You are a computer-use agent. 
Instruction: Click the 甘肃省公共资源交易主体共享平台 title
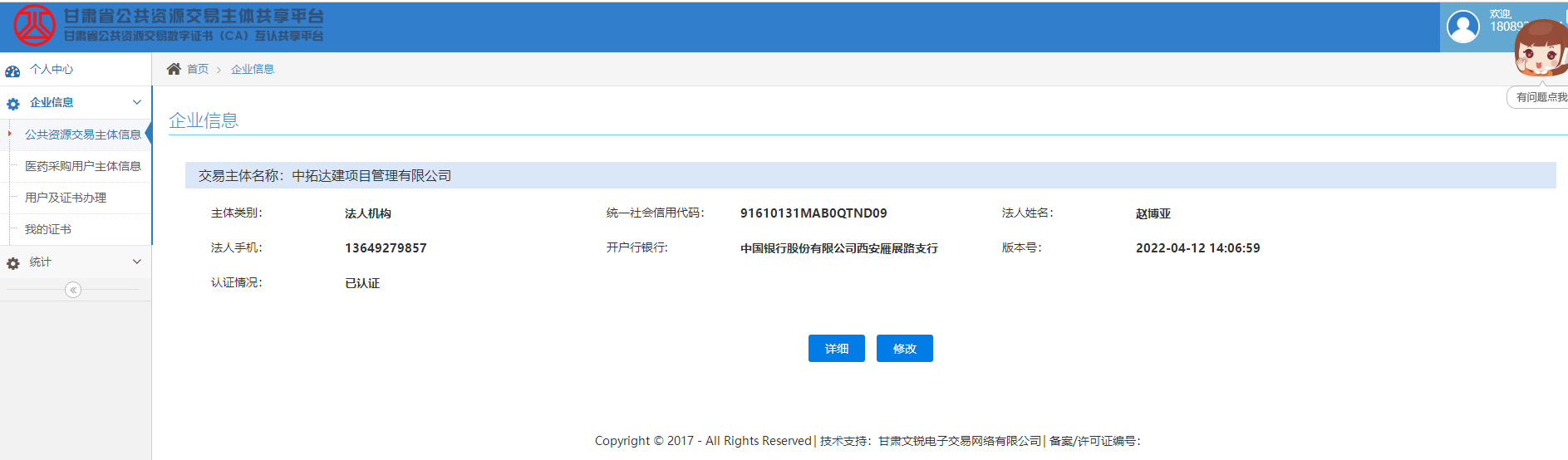click(x=194, y=16)
